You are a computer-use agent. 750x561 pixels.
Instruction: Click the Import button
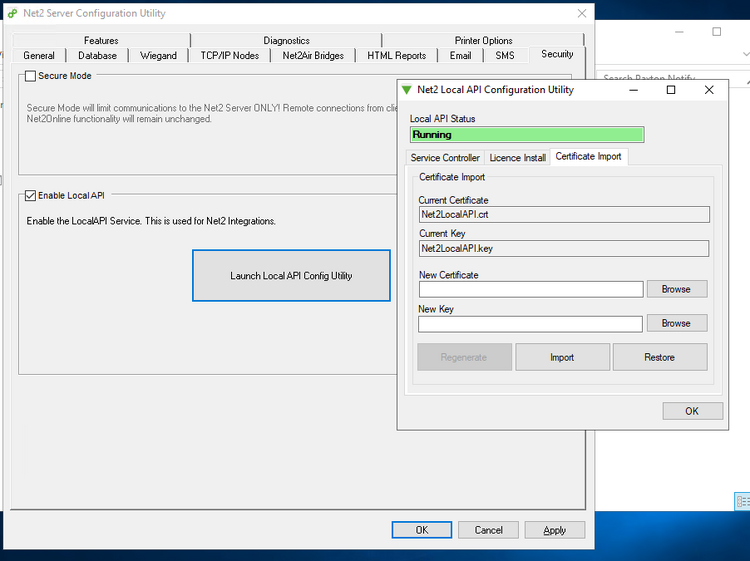[562, 357]
